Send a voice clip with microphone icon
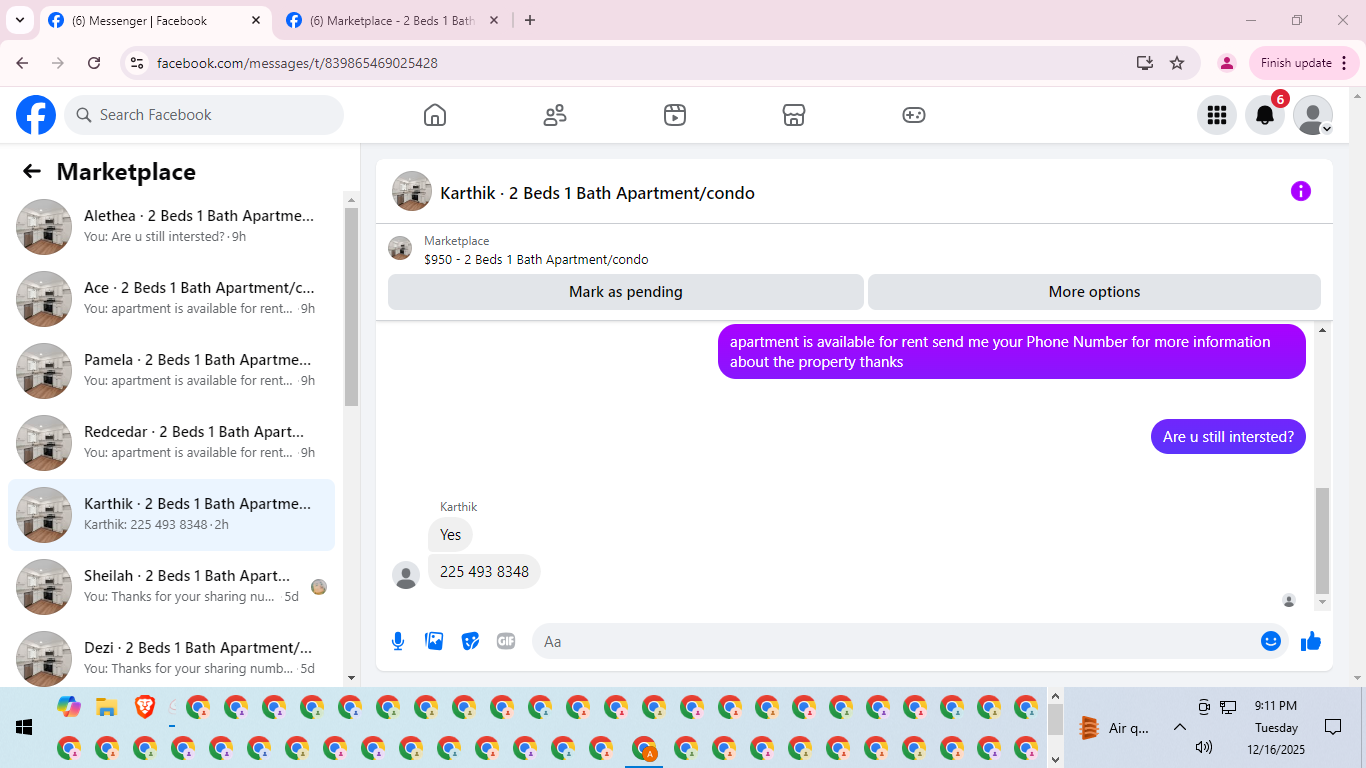This screenshot has width=1366, height=768. pos(398,641)
